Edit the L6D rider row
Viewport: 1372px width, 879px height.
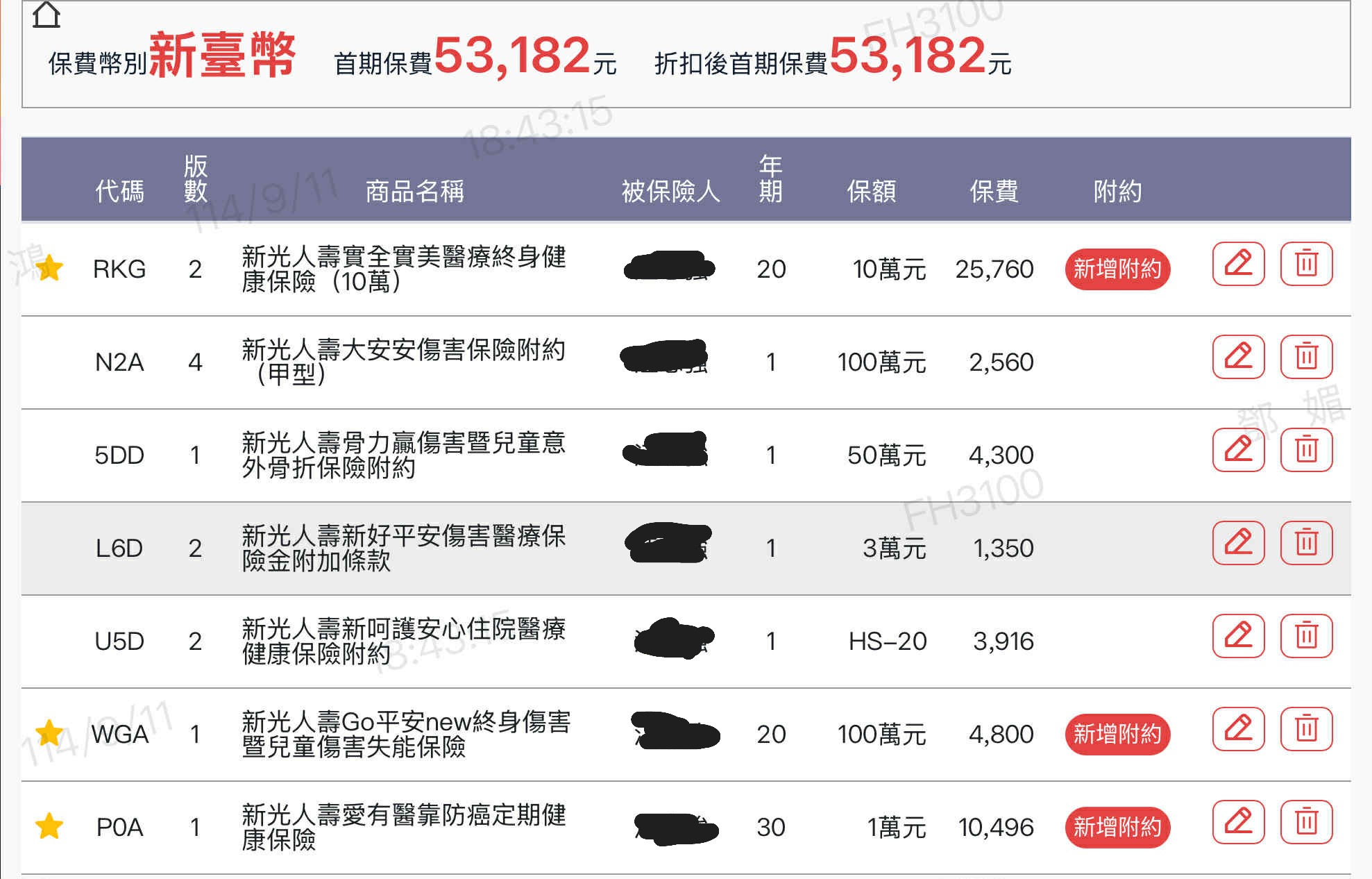click(x=1238, y=543)
